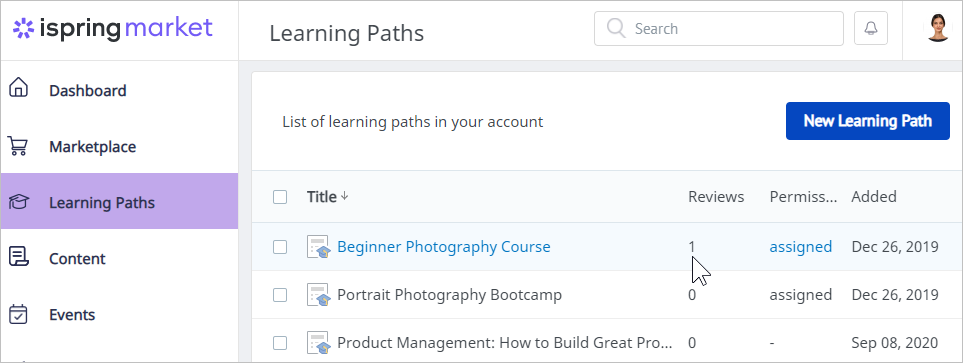963x363 pixels.
Task: Click assigned in Portrait Photography row
Action: (801, 295)
